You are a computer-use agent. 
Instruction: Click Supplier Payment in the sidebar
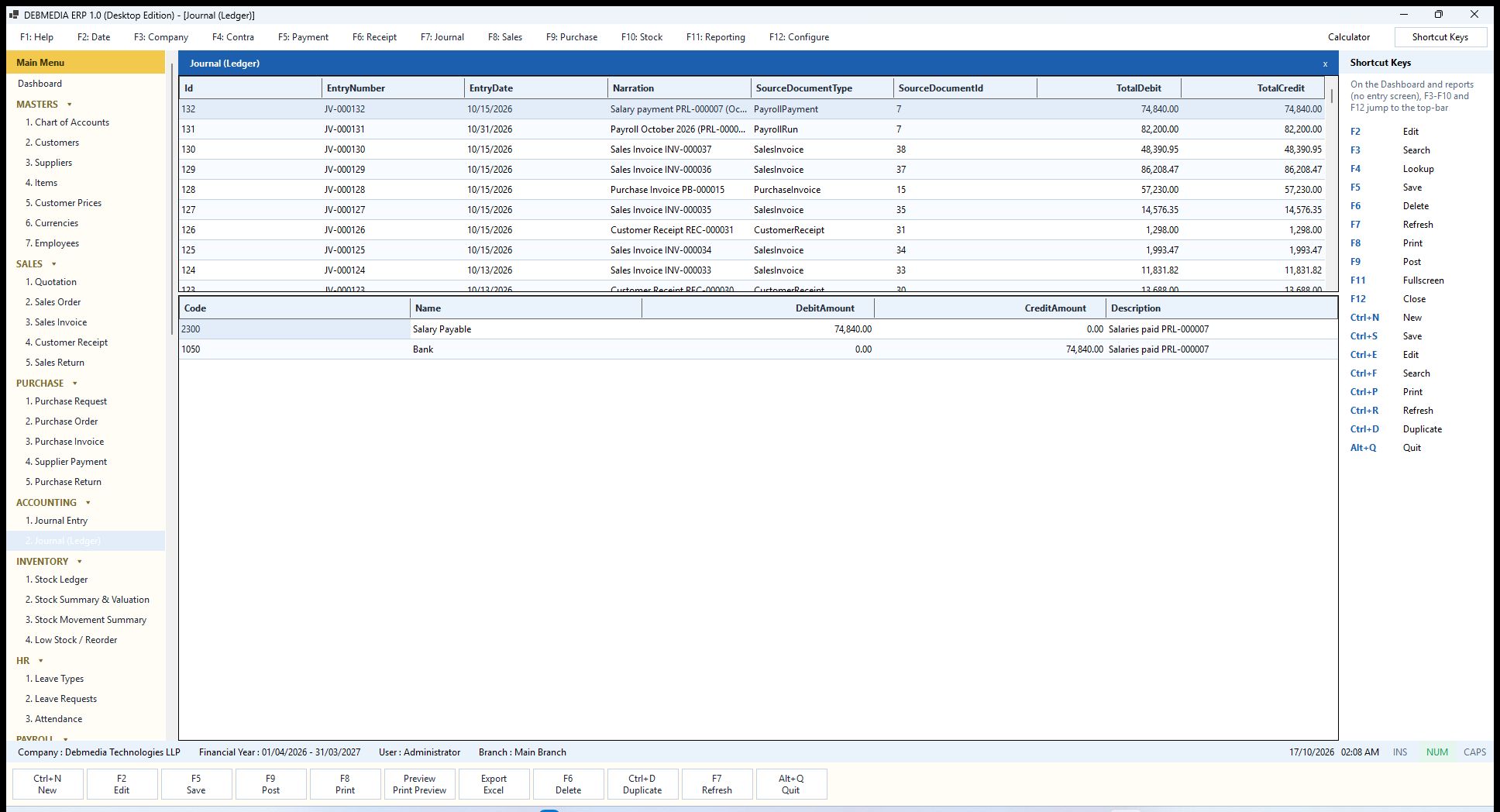[66, 462]
